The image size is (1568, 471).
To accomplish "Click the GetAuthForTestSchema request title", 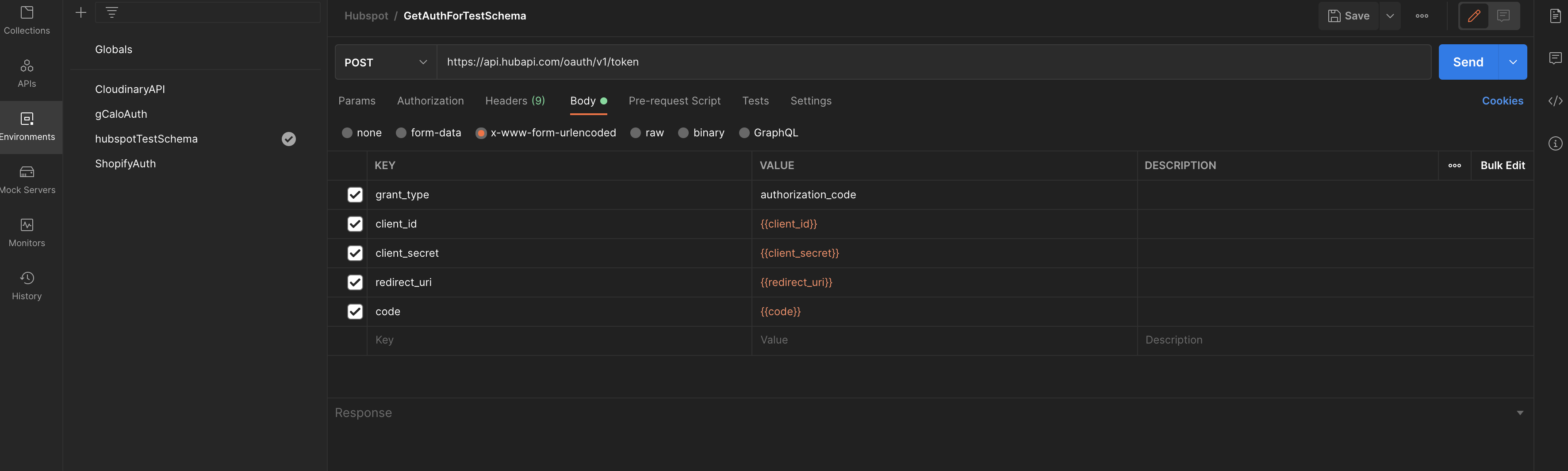I will tap(464, 16).
